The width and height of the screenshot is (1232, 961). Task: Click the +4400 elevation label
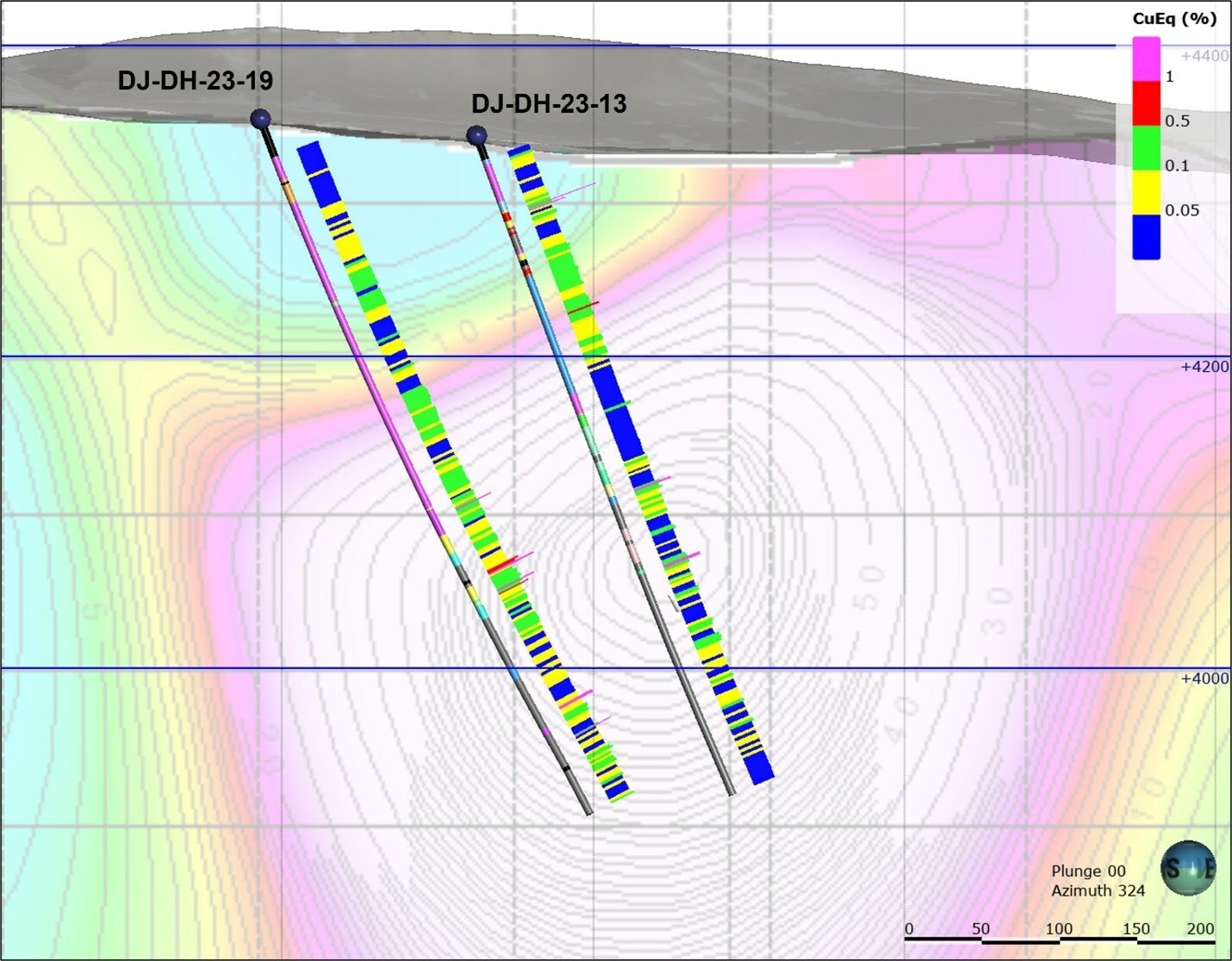1204,56
